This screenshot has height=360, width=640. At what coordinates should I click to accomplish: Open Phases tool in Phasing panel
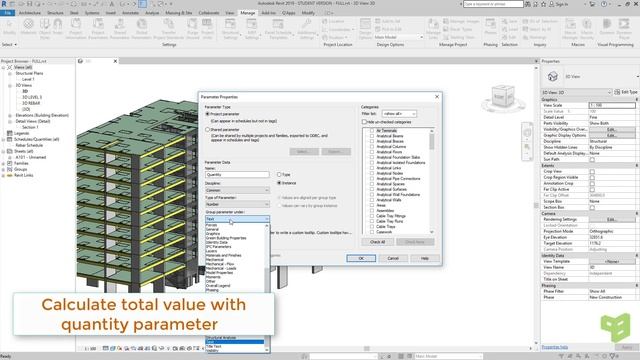(x=491, y=27)
